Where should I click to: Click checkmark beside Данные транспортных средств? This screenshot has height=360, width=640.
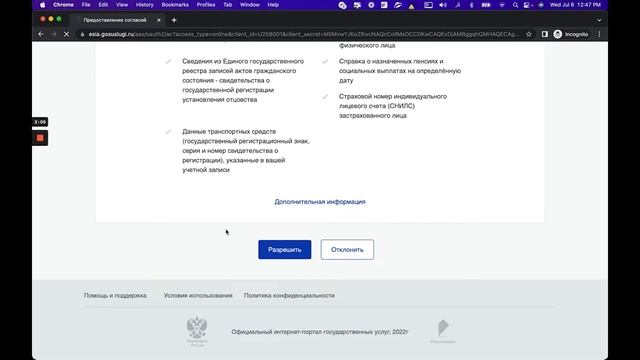(168, 131)
